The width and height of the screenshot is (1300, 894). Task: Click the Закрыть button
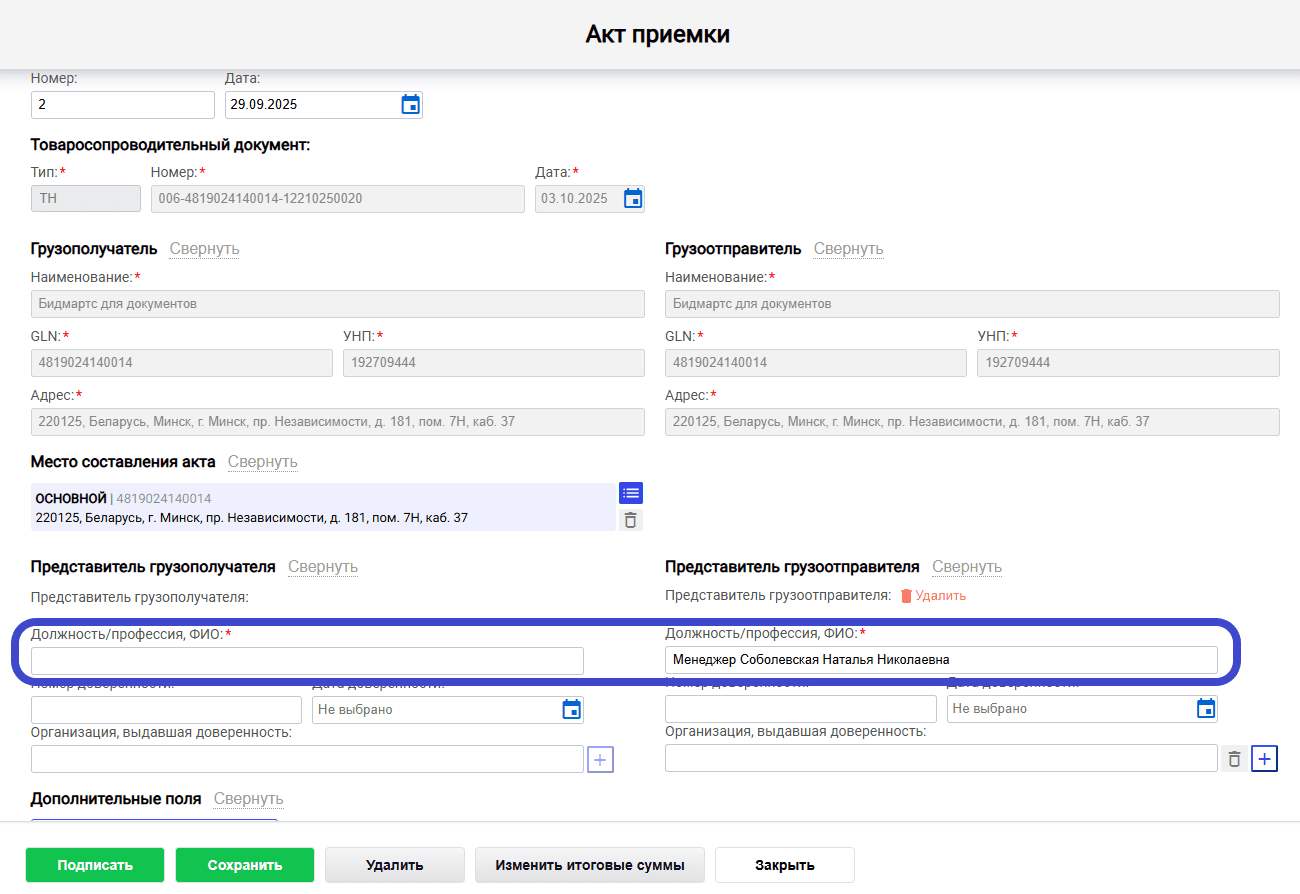coord(784,864)
